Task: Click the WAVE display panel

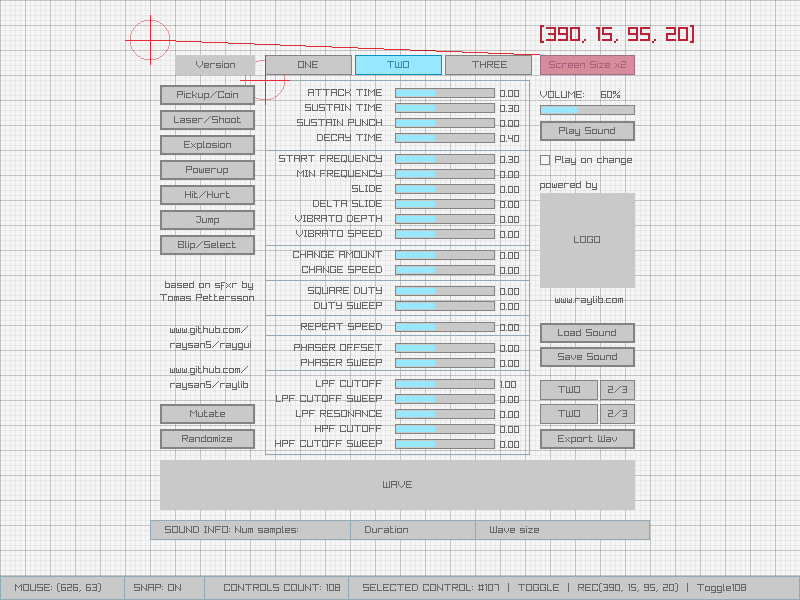Action: point(397,485)
